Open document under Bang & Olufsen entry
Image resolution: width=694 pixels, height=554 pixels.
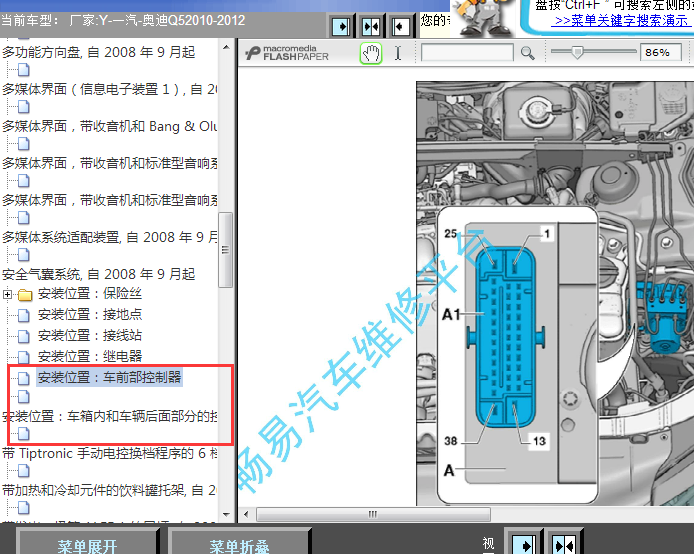pyautogui.click(x=23, y=144)
